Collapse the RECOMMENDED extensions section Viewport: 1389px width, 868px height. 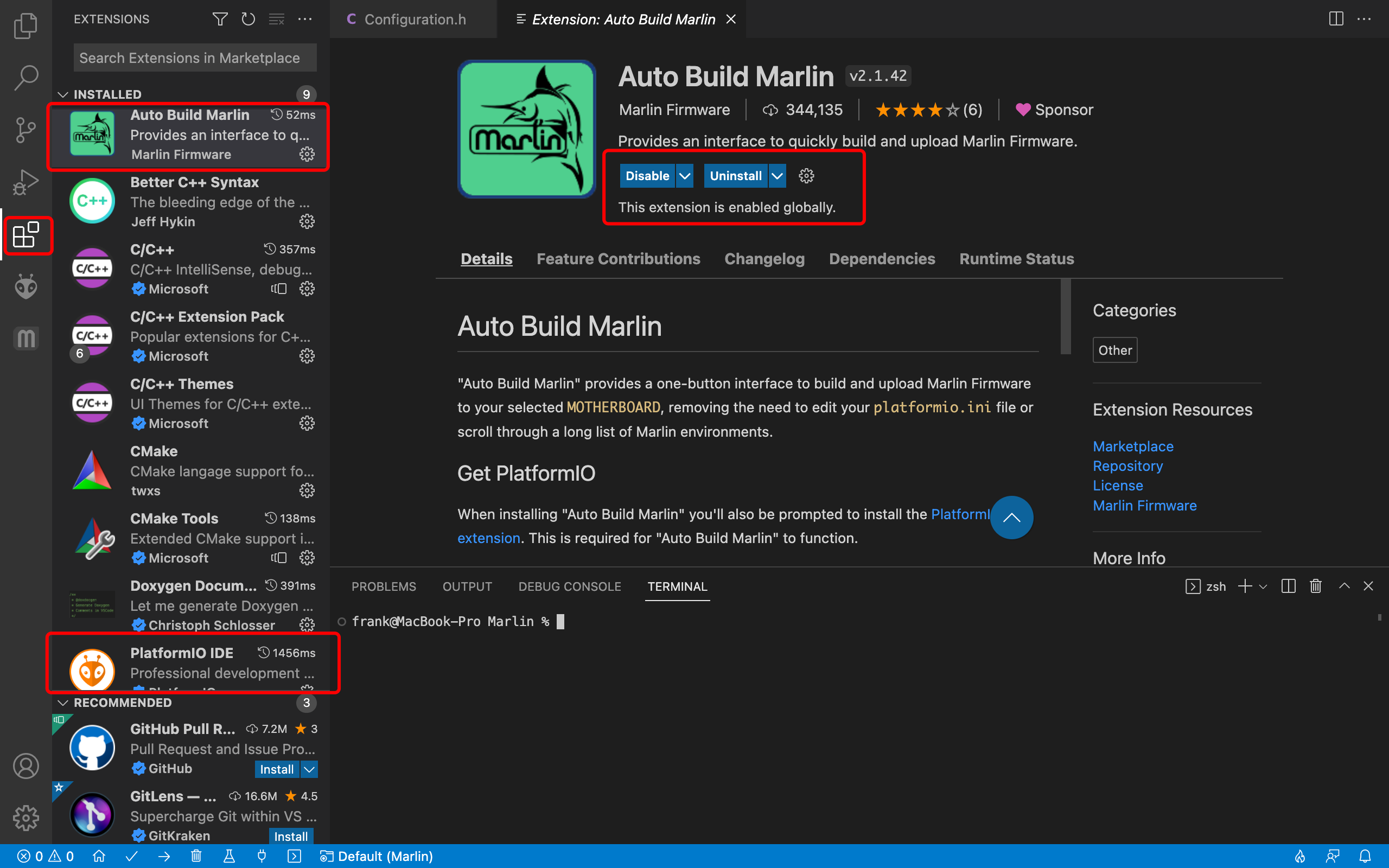point(63,703)
